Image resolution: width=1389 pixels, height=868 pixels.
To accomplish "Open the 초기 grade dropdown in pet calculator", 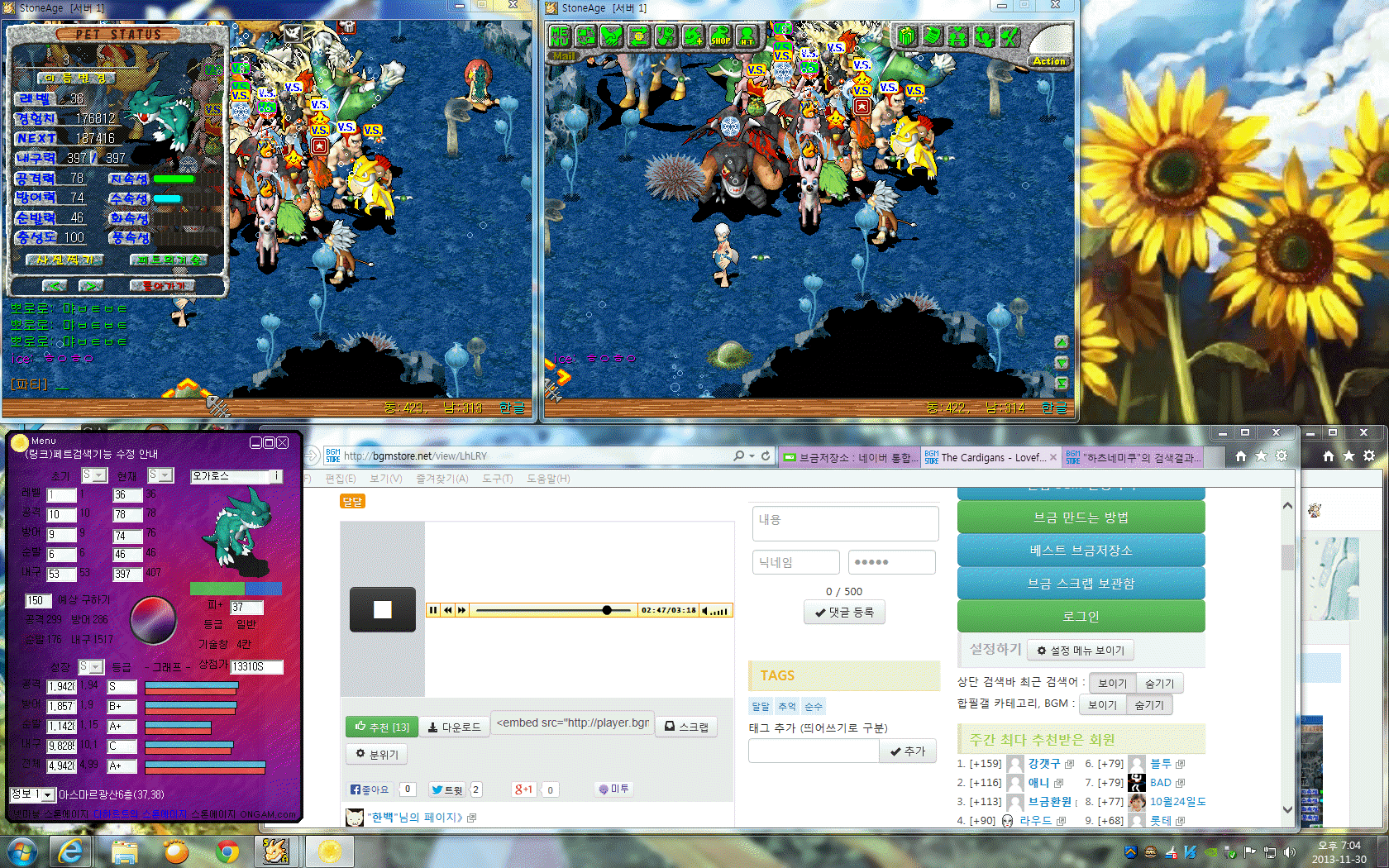I will [x=94, y=475].
